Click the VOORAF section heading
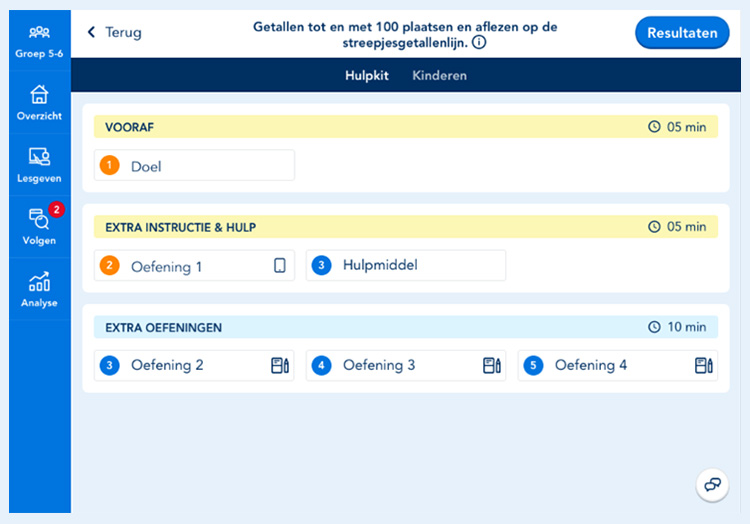The height and width of the screenshot is (524, 750). 130,127
